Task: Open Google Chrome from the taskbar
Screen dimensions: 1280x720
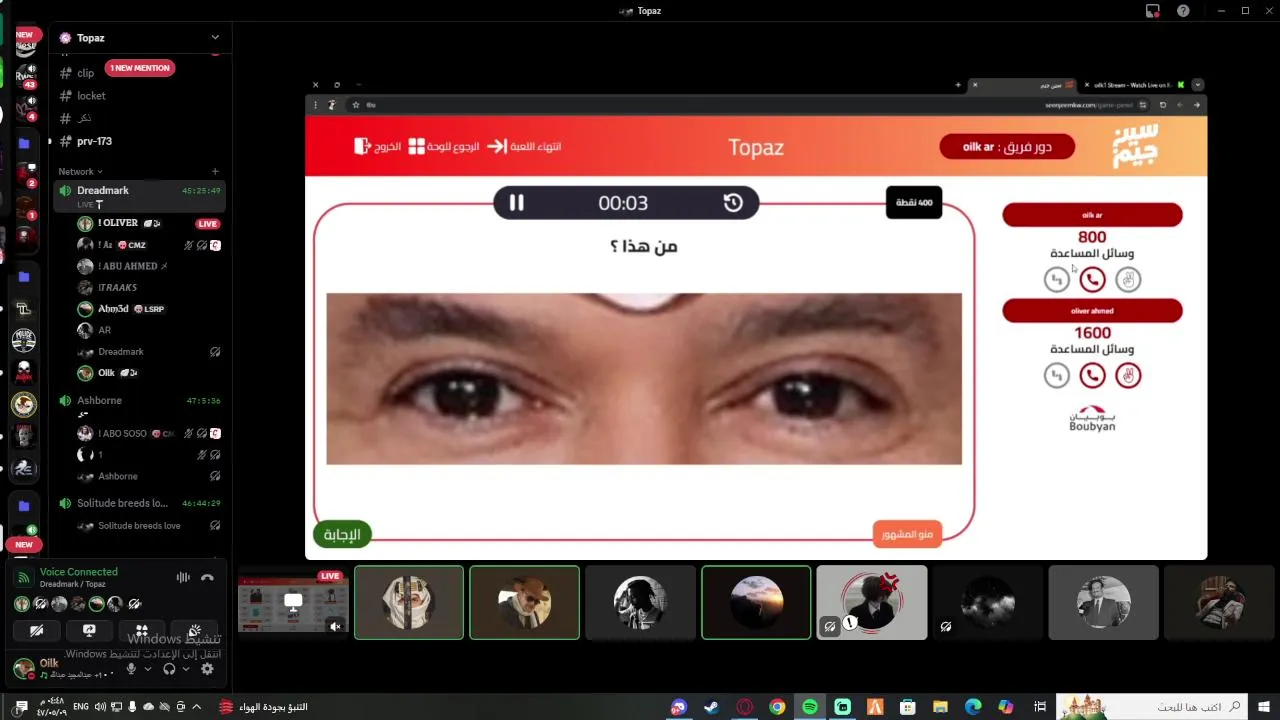Action: [x=777, y=707]
